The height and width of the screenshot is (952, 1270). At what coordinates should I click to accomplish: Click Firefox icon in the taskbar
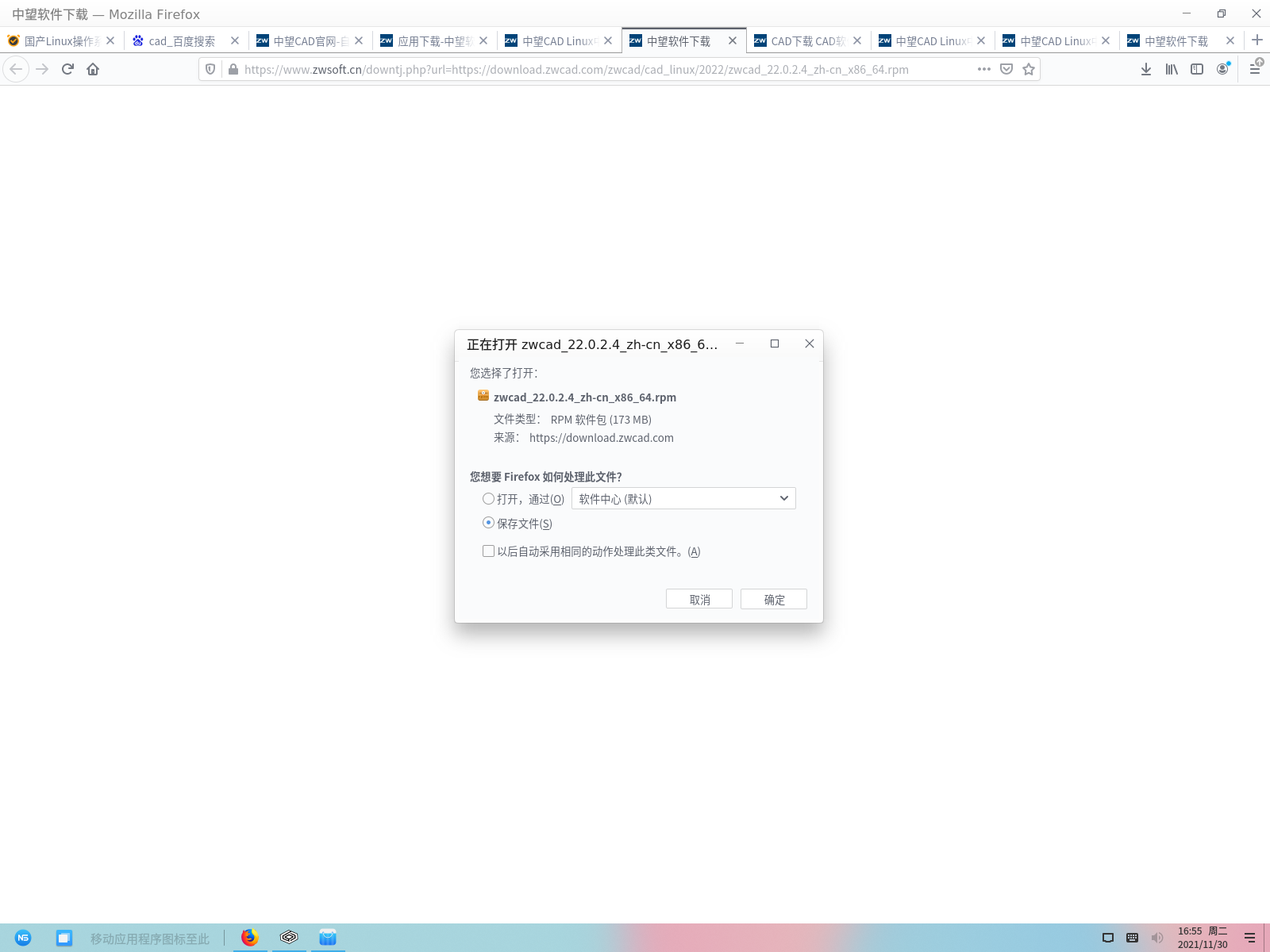pos(250,938)
